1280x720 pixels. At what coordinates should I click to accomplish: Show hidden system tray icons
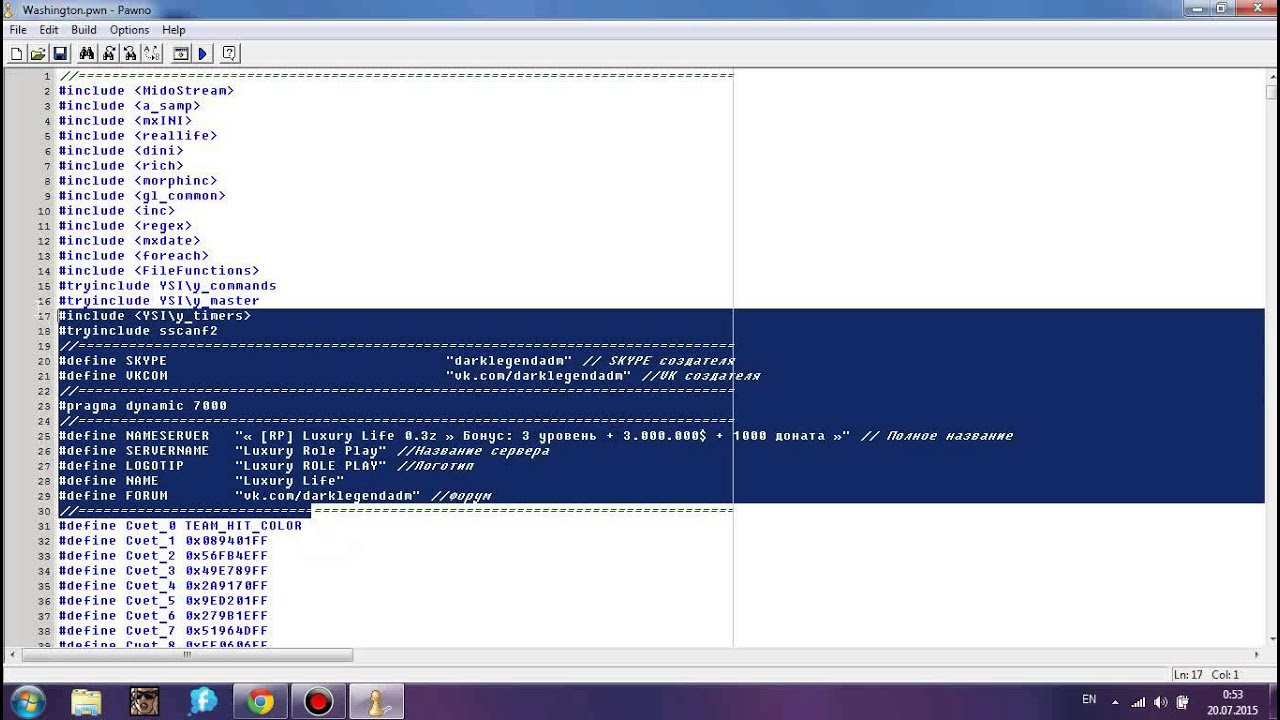1115,701
